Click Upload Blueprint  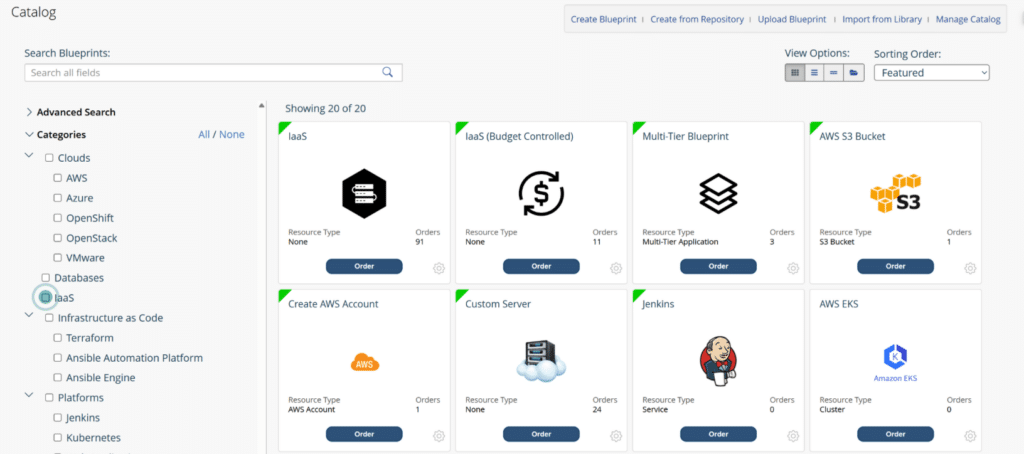pyautogui.click(x=792, y=20)
